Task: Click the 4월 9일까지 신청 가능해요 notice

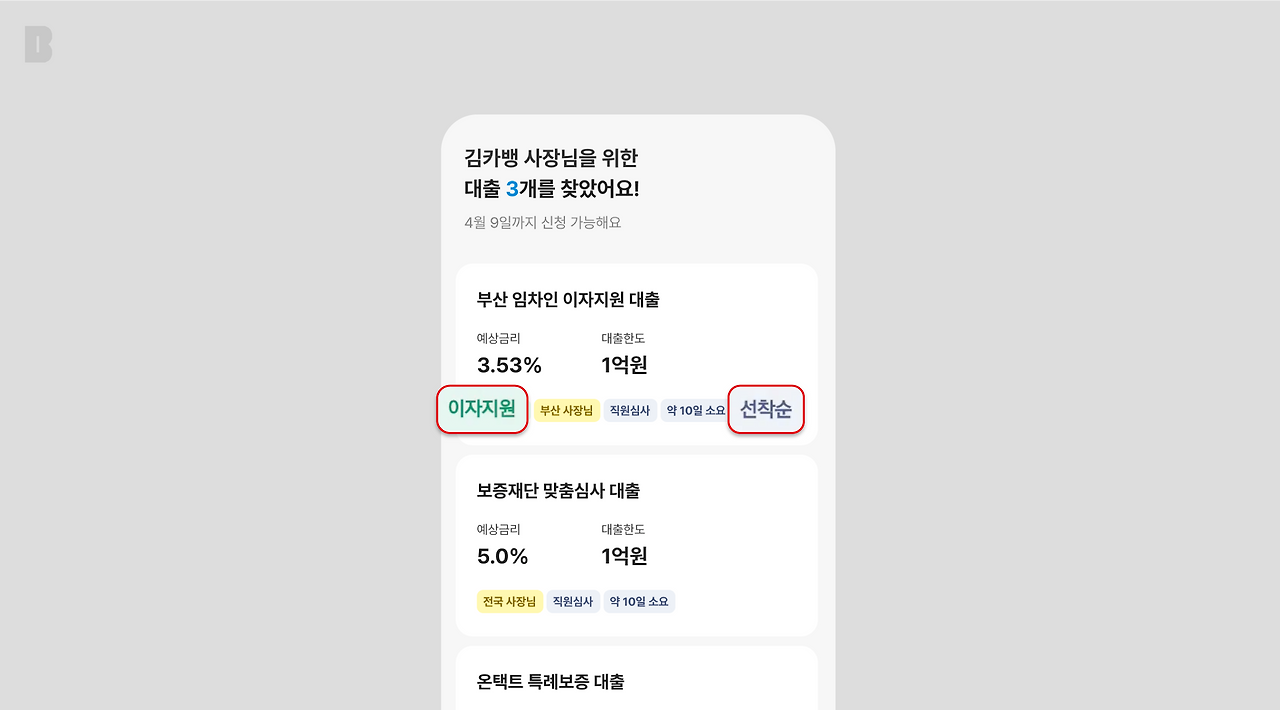Action: (543, 222)
